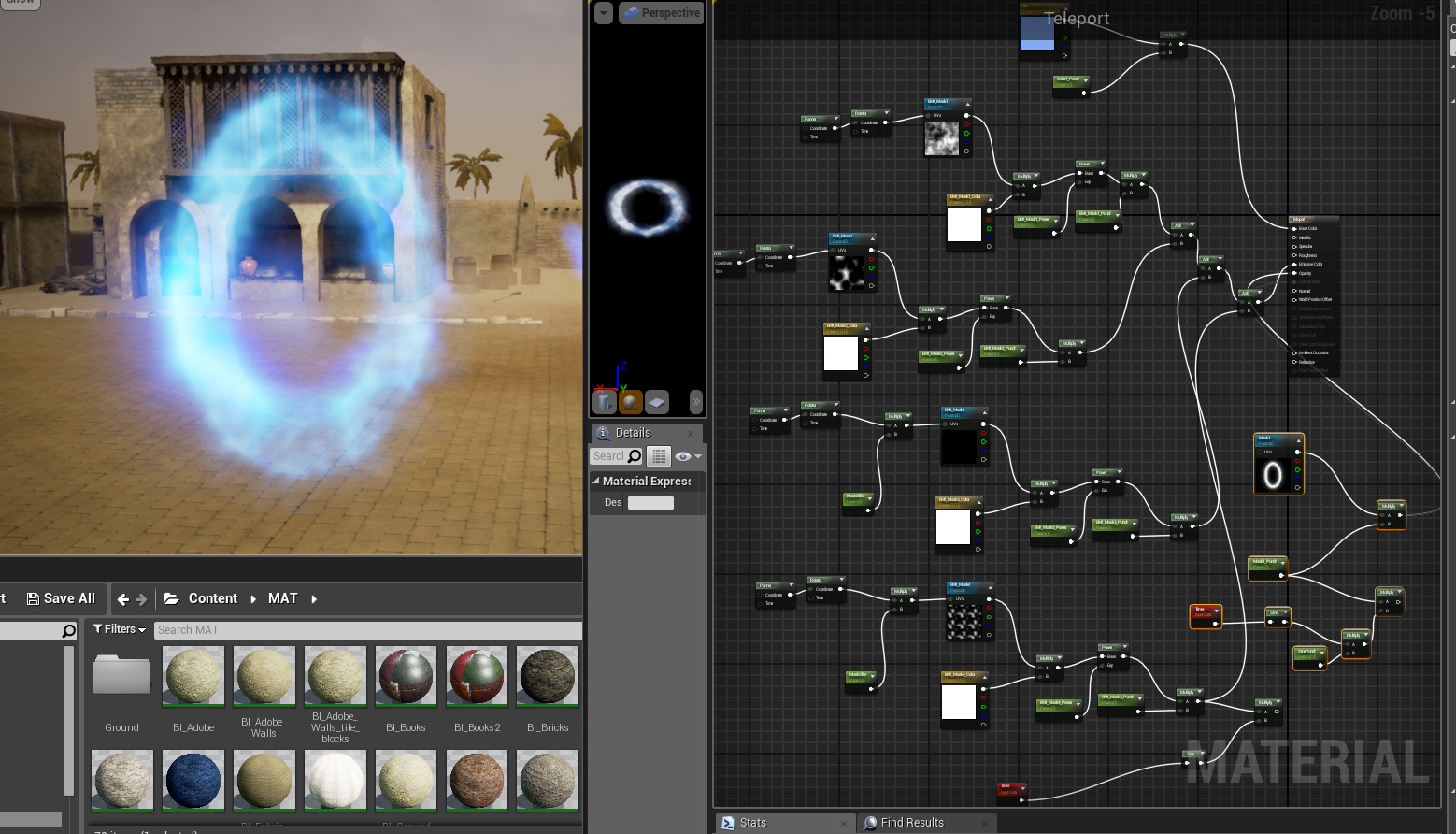Click the magnifier icon in Details search

pyautogui.click(x=635, y=456)
